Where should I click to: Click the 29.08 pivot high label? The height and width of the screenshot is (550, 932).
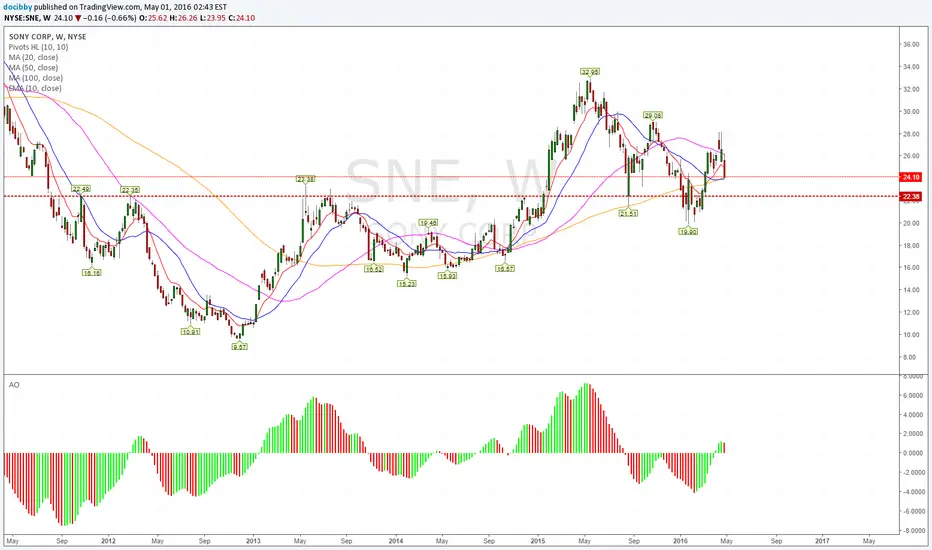[x=653, y=115]
